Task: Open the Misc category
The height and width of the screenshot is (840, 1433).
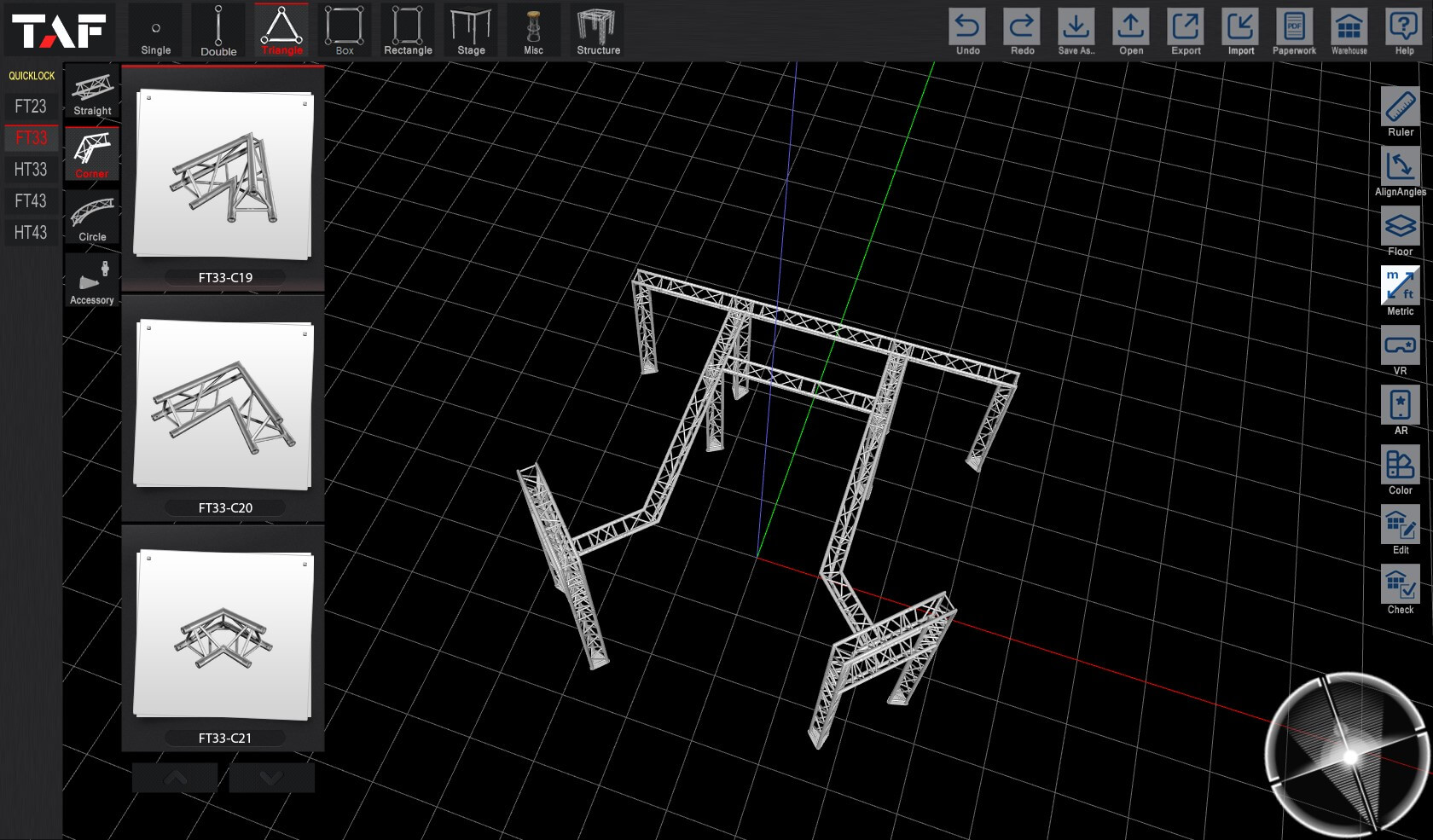Action: click(x=534, y=31)
